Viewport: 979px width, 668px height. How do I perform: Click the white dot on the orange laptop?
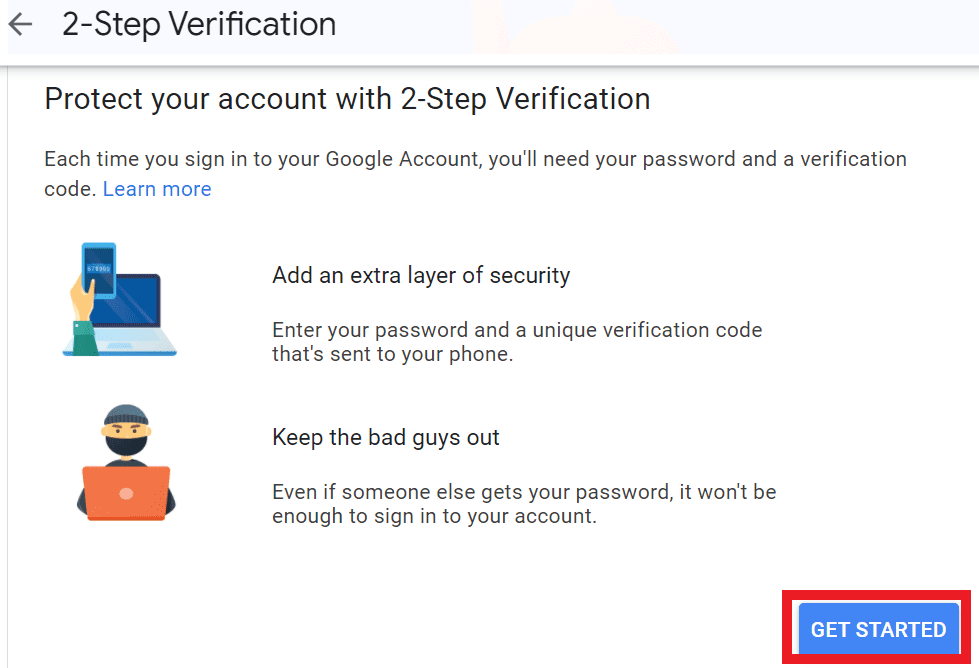click(x=126, y=494)
